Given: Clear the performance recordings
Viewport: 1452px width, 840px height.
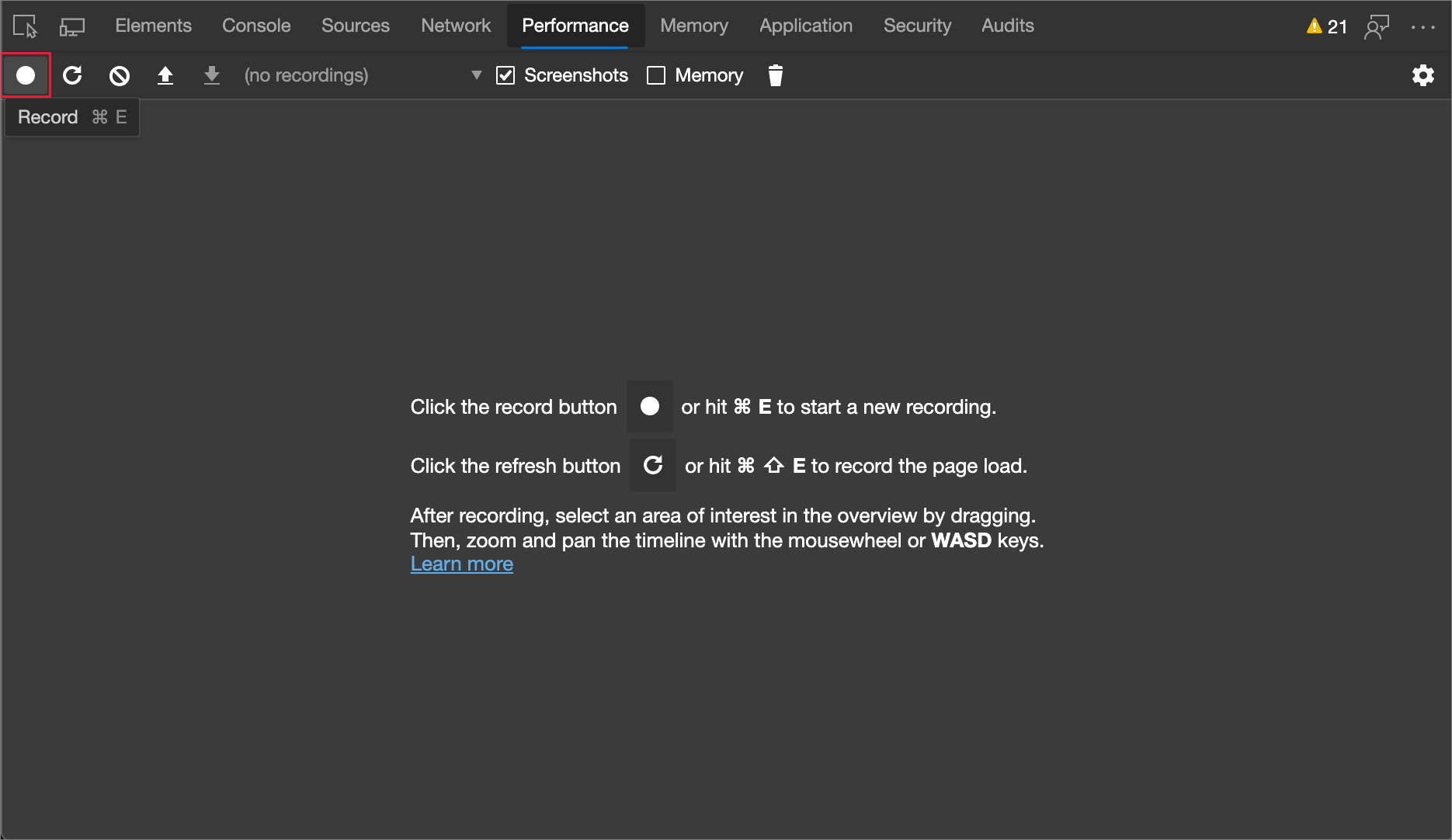Looking at the screenshot, I should click(119, 75).
